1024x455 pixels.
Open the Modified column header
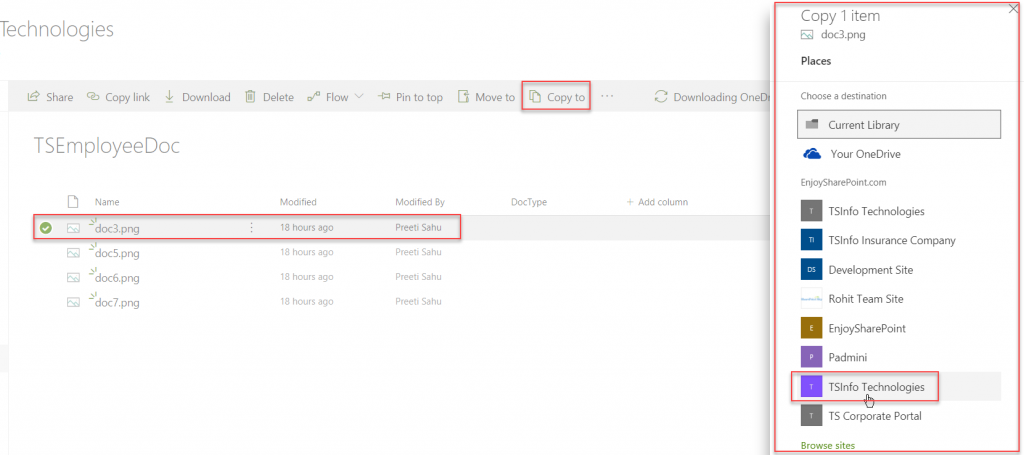click(298, 202)
